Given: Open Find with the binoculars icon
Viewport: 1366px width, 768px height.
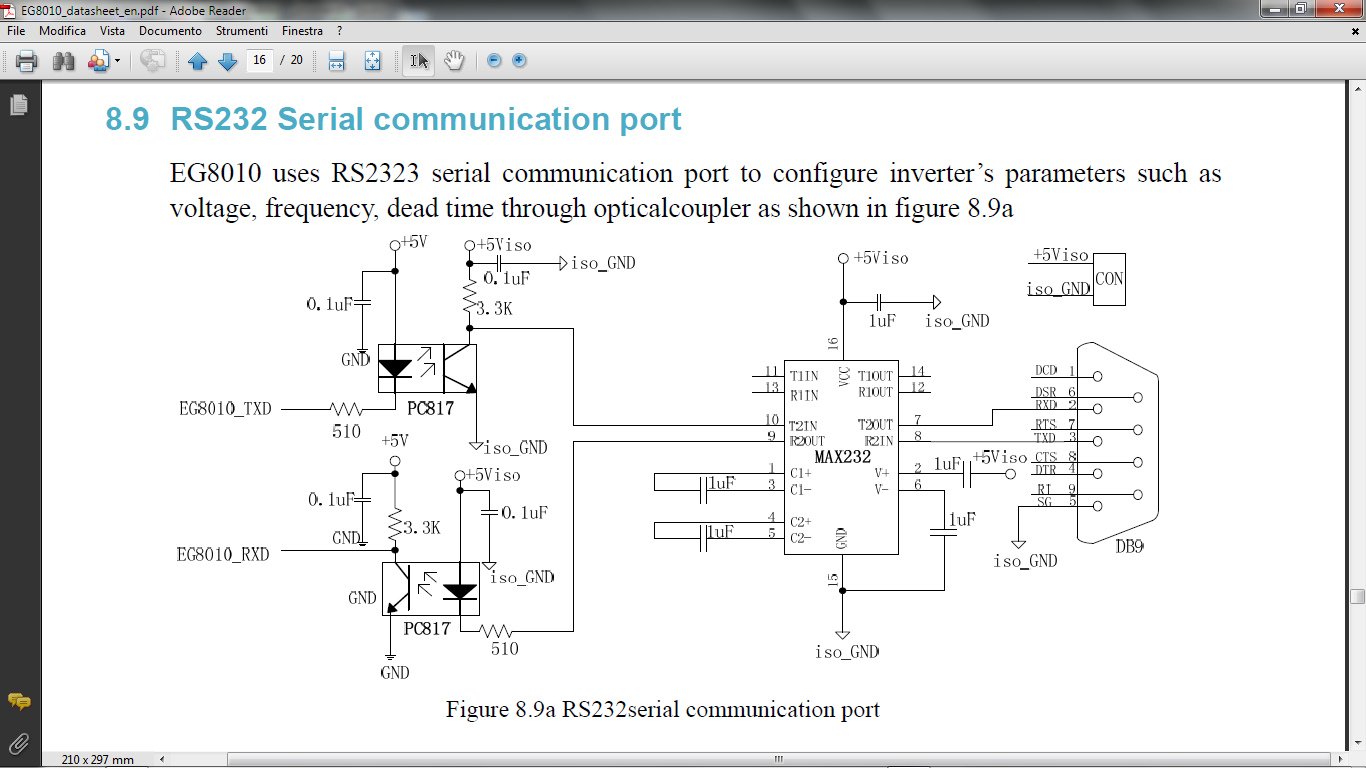Looking at the screenshot, I should pos(64,61).
